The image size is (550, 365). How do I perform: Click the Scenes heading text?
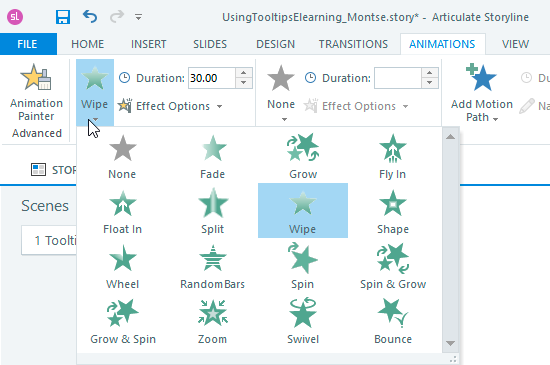point(45,206)
